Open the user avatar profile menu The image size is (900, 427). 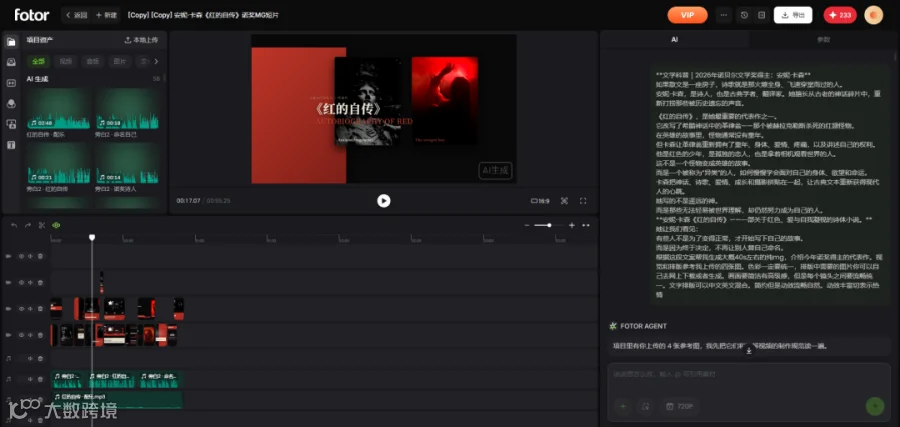pos(874,15)
